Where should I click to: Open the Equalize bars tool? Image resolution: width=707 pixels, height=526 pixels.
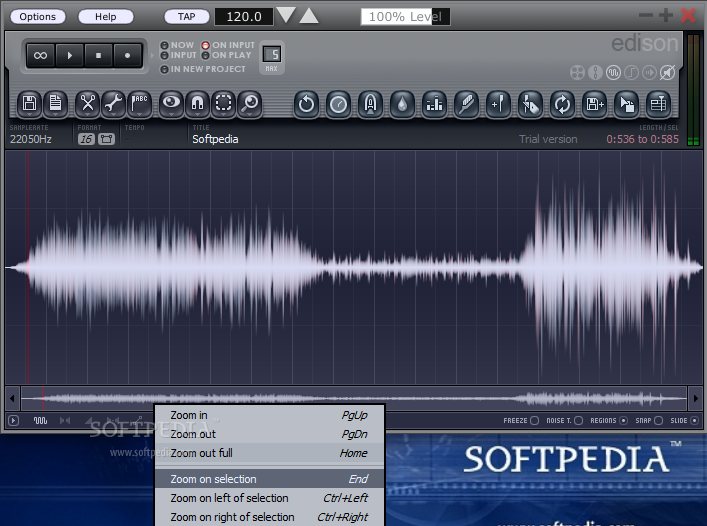point(435,105)
